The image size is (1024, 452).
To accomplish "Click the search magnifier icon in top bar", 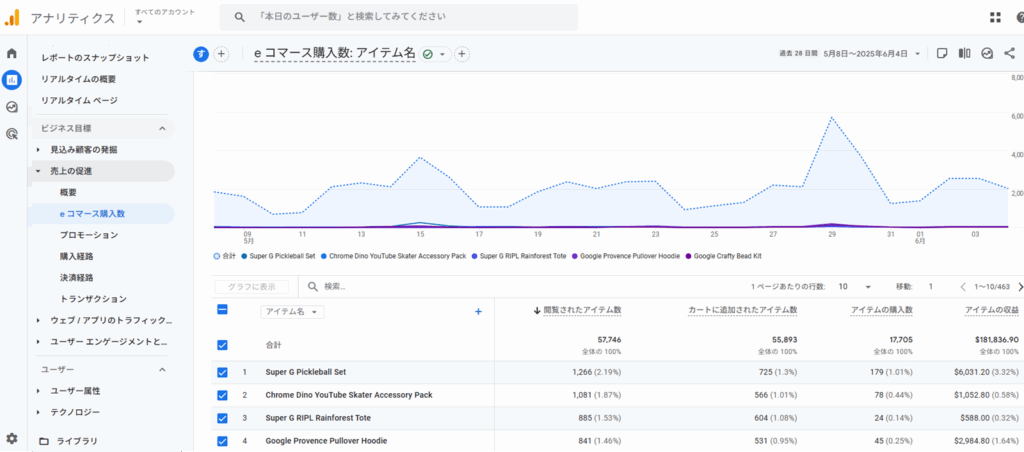I will point(240,17).
